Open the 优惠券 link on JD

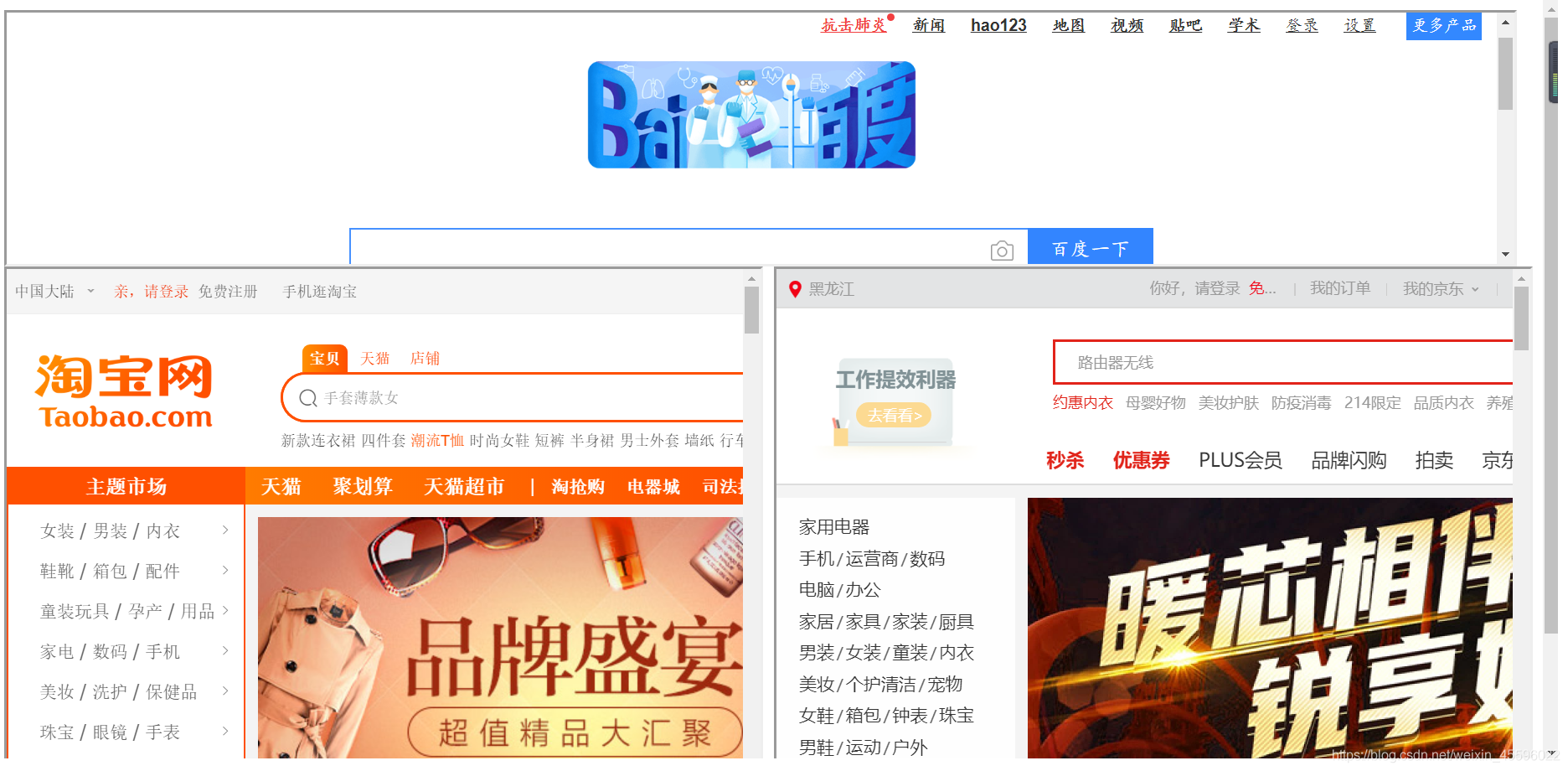[1141, 460]
